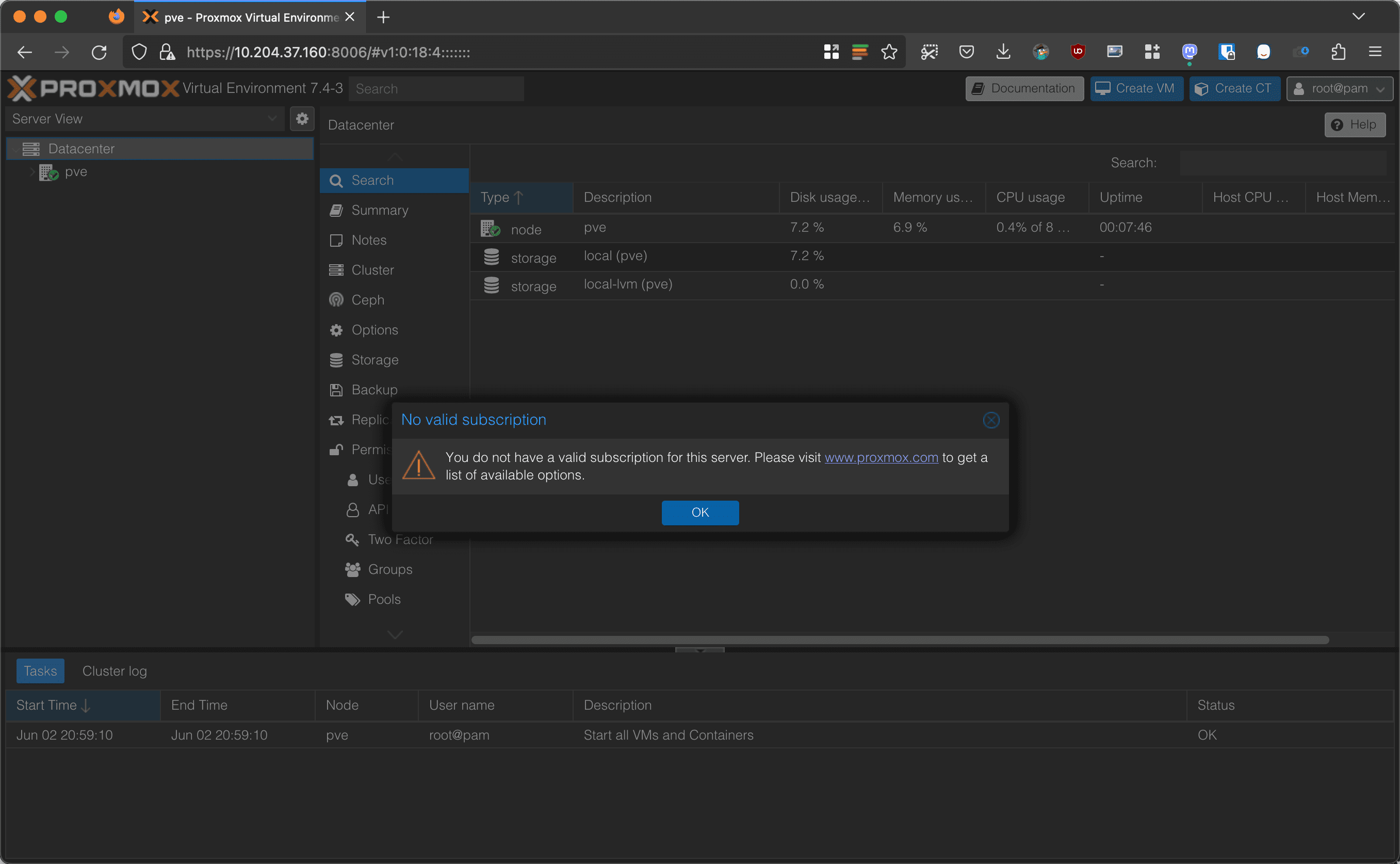Screen dimensions: 1400x864
Task: Expand the pve node in tree
Action: [x=32, y=171]
